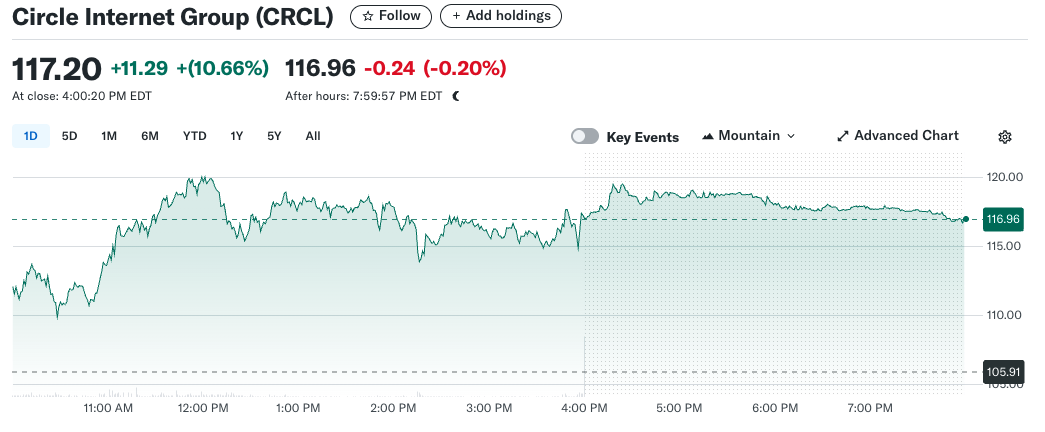
Task: Select the 1M range tab
Action: [109, 136]
